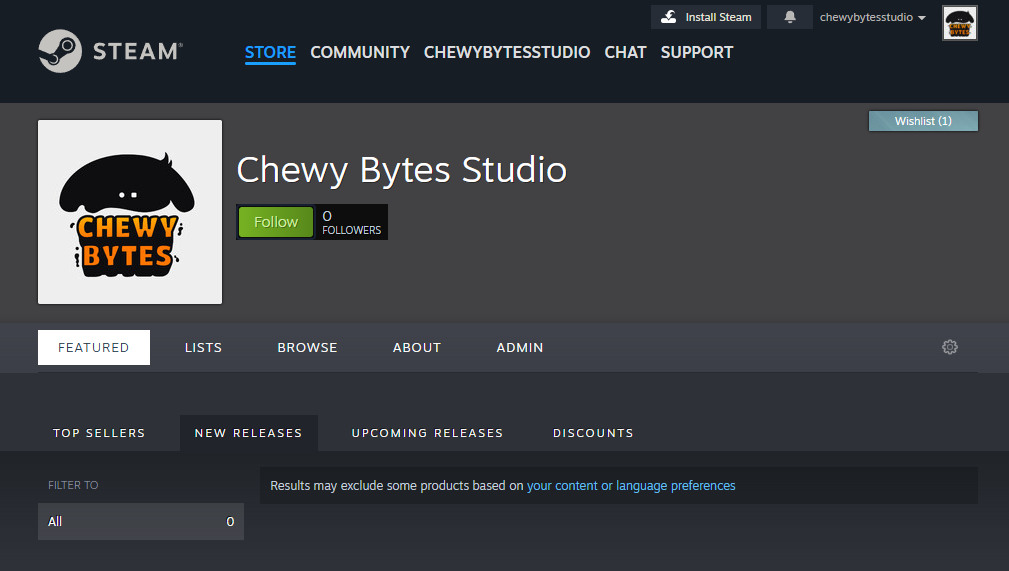This screenshot has height=571, width=1009.
Task: Expand the chewybytesstudio account dropdown
Action: pyautogui.click(x=873, y=17)
